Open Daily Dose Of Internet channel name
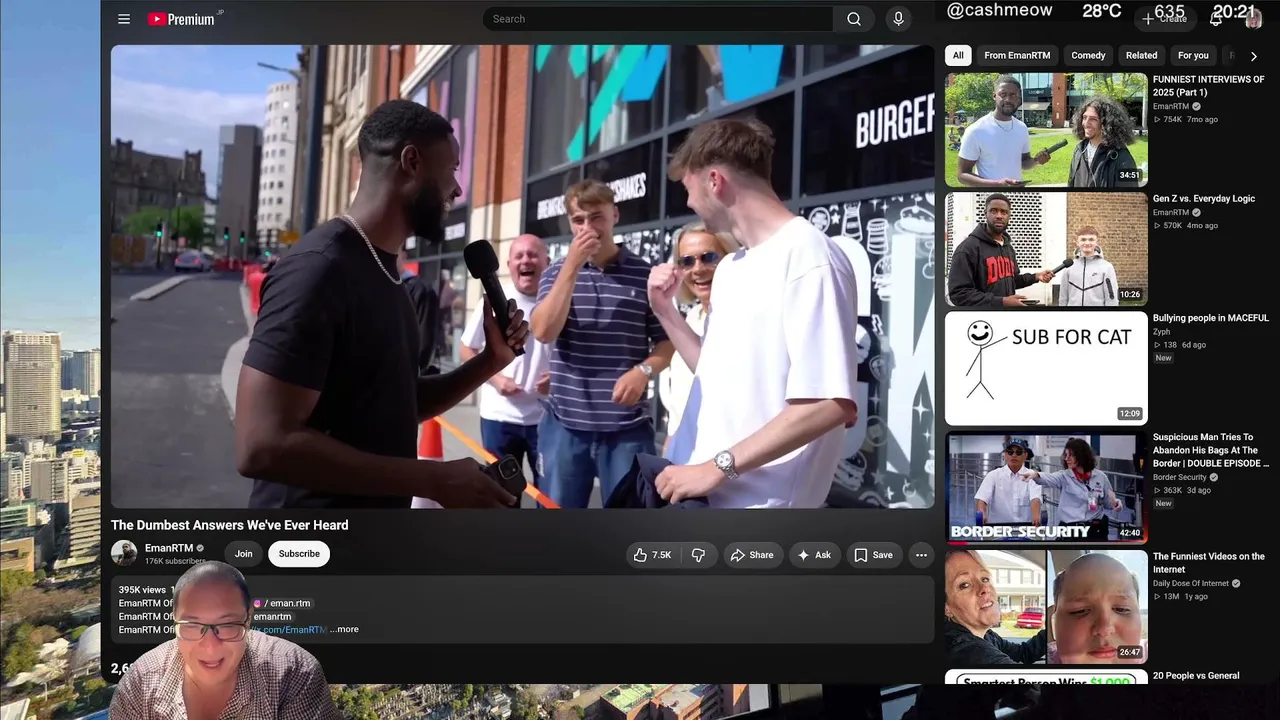Viewport: 1280px width, 720px height. pos(1192,583)
